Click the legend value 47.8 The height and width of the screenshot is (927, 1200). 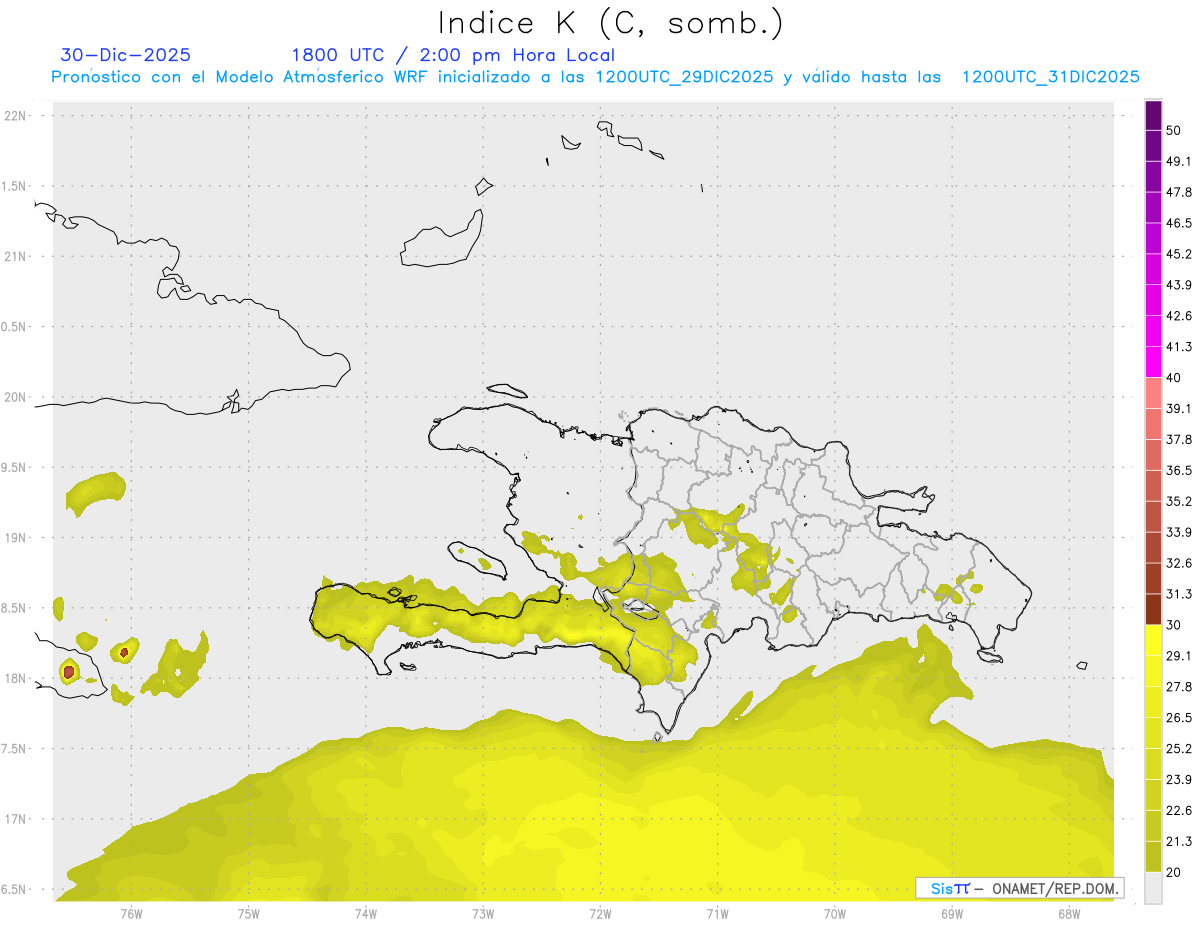tap(1179, 192)
